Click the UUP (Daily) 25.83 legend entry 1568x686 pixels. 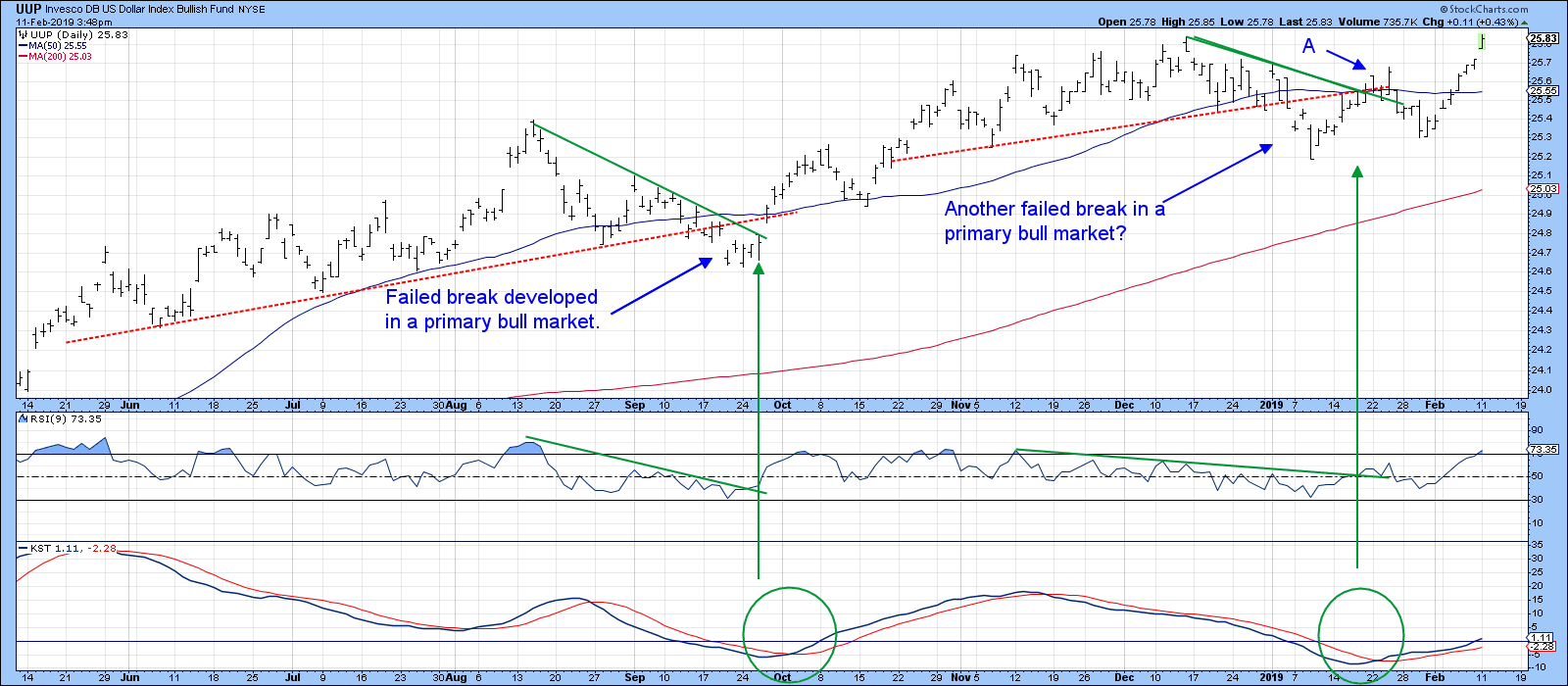73,34
